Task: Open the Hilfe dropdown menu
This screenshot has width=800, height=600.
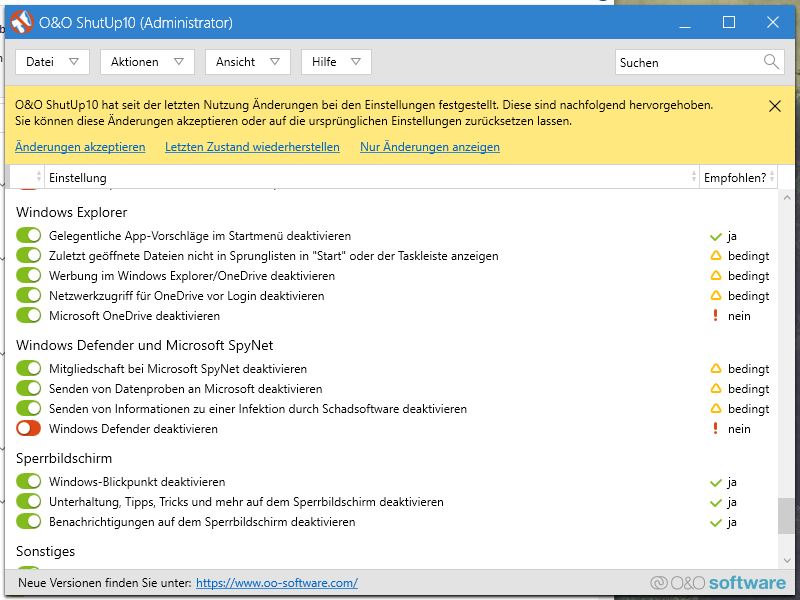Action: pos(336,62)
